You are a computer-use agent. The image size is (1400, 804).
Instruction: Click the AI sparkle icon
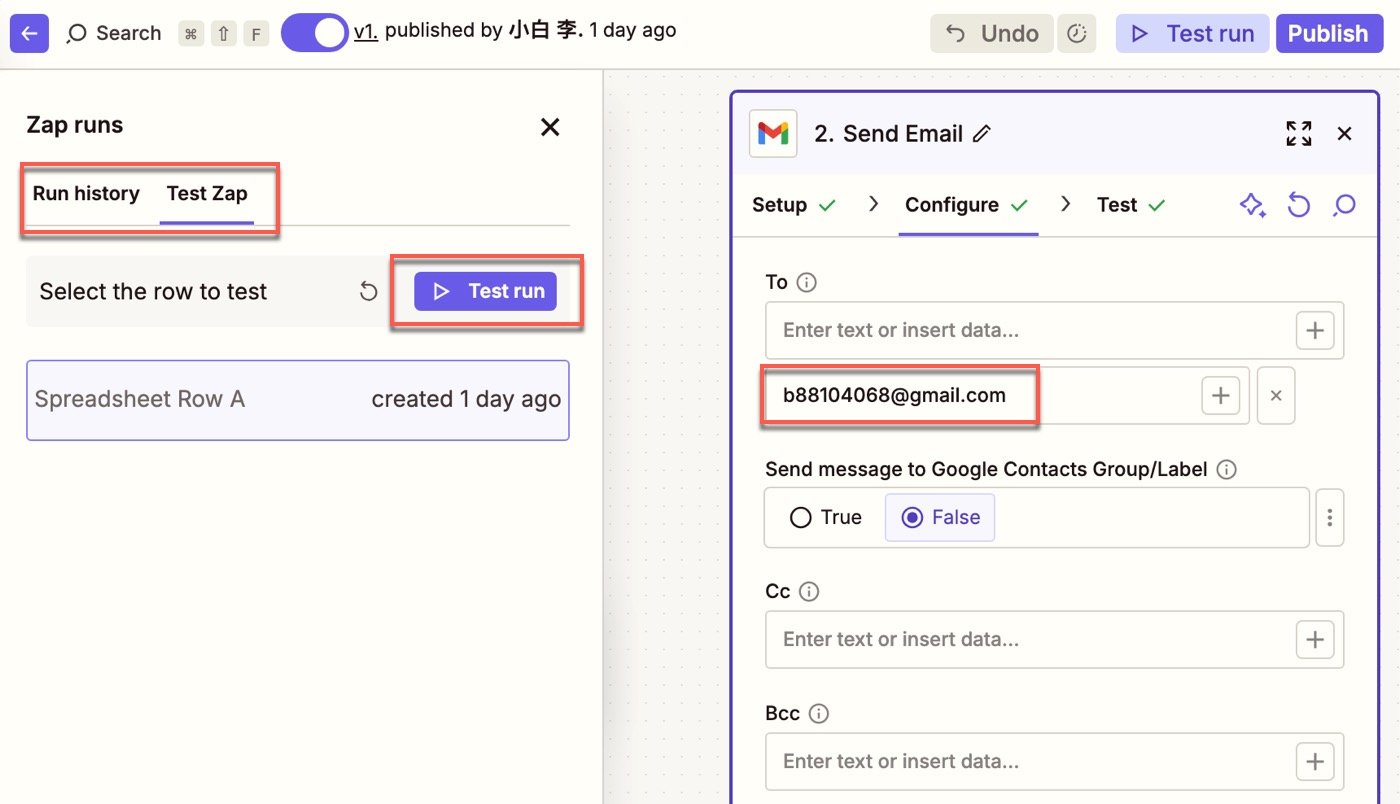(1253, 206)
